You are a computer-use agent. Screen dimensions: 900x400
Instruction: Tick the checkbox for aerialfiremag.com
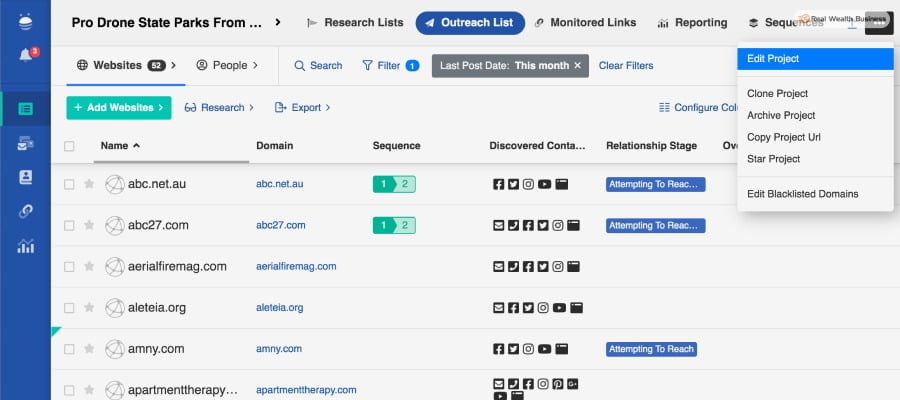point(69,267)
